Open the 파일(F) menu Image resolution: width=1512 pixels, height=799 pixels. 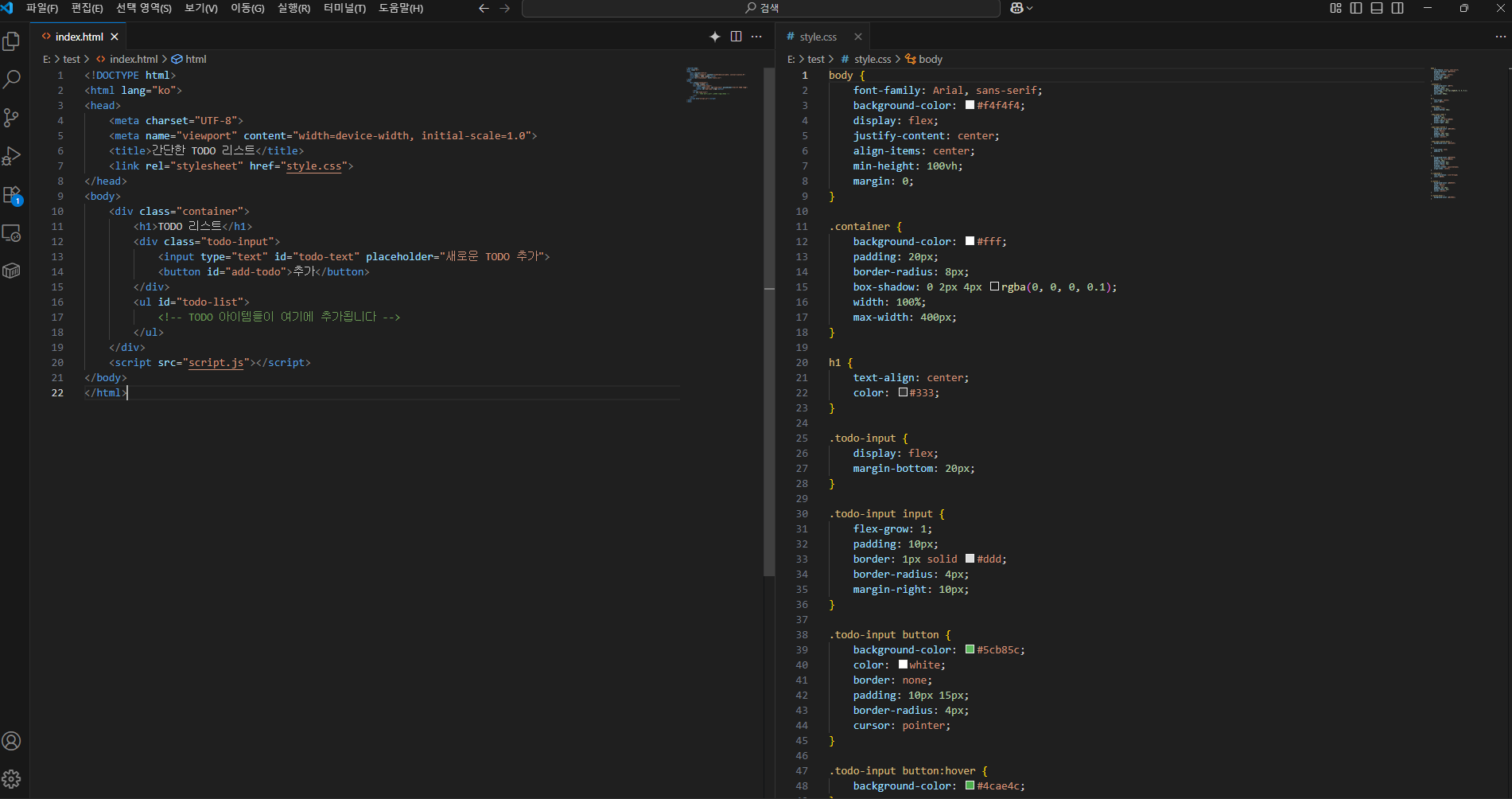tap(42, 8)
